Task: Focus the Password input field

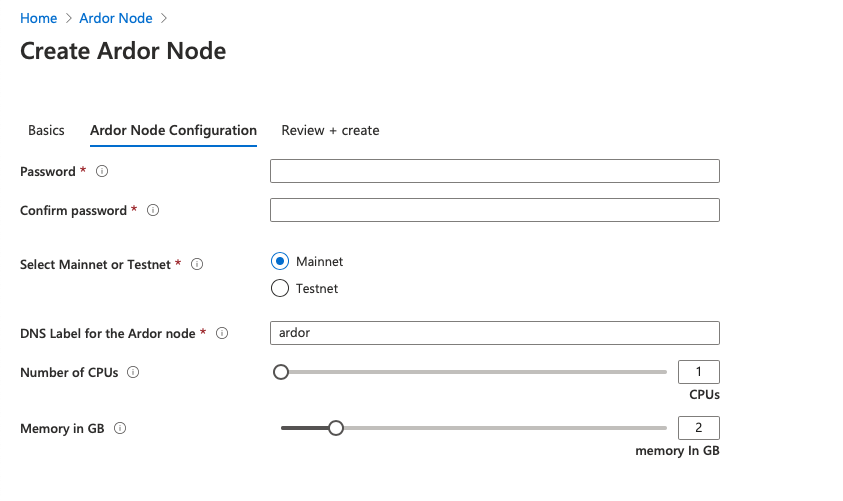Action: (x=495, y=171)
